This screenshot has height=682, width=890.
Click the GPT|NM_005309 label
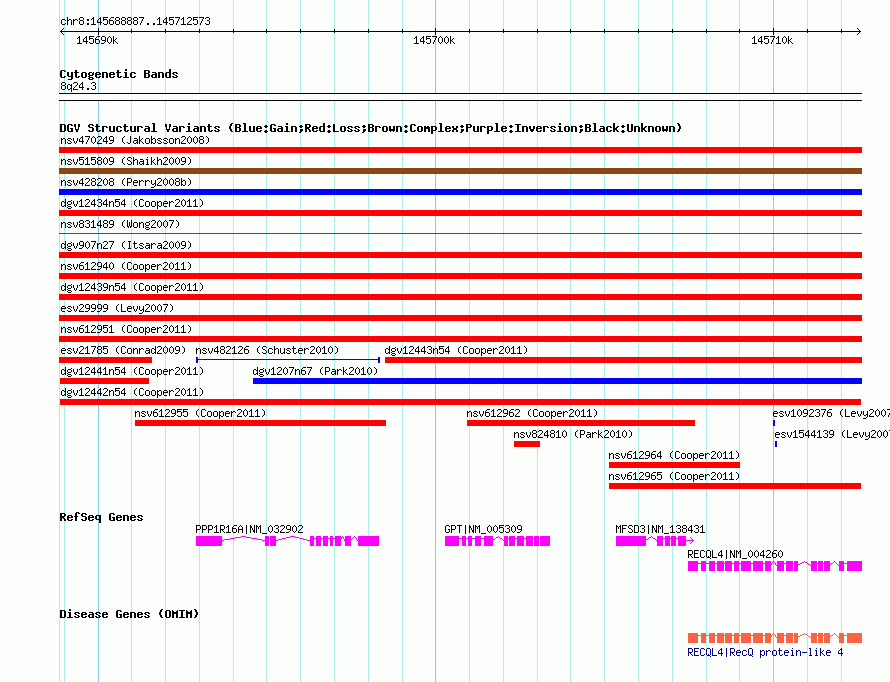(483, 529)
